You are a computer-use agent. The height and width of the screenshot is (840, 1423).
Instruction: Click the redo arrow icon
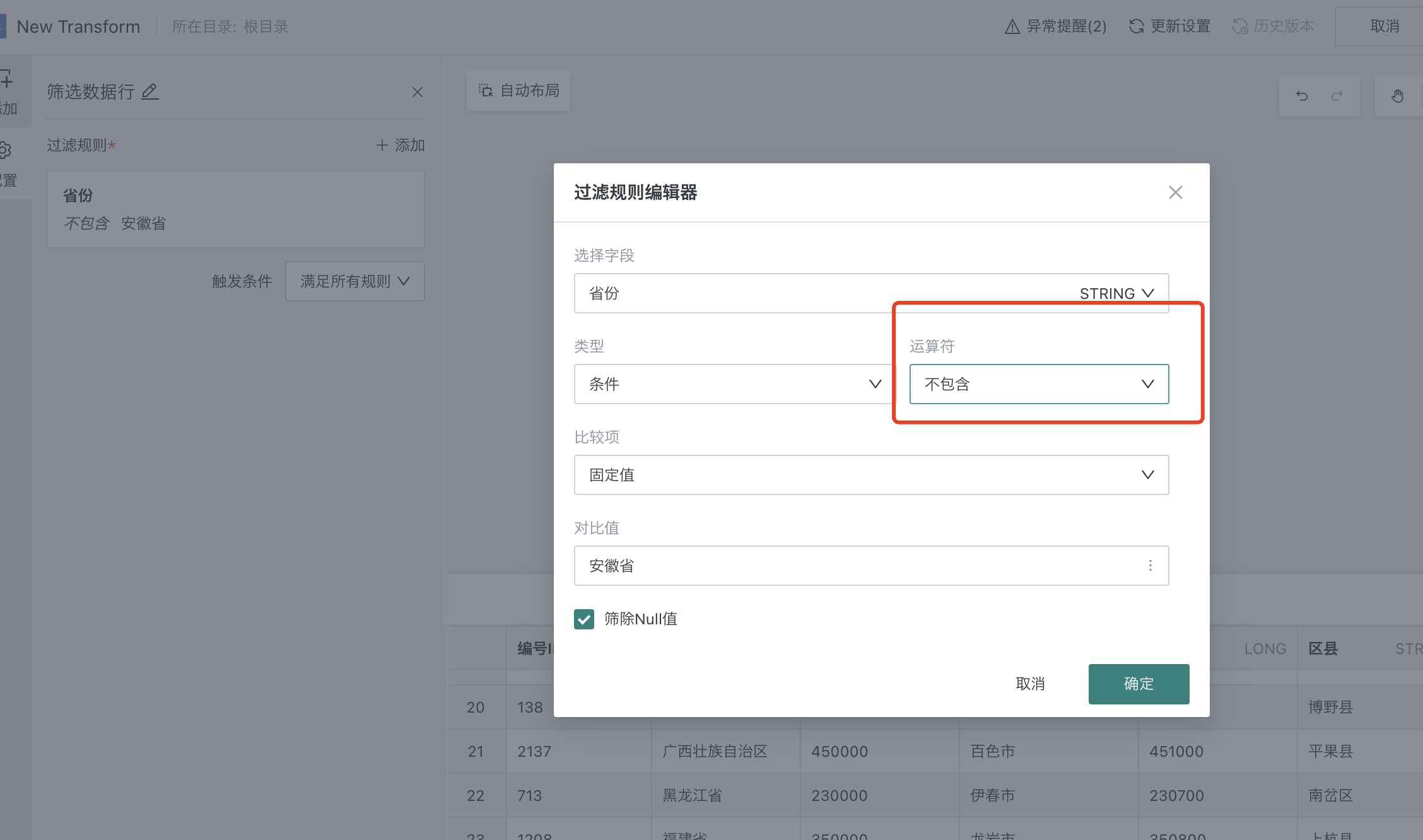click(x=1337, y=96)
